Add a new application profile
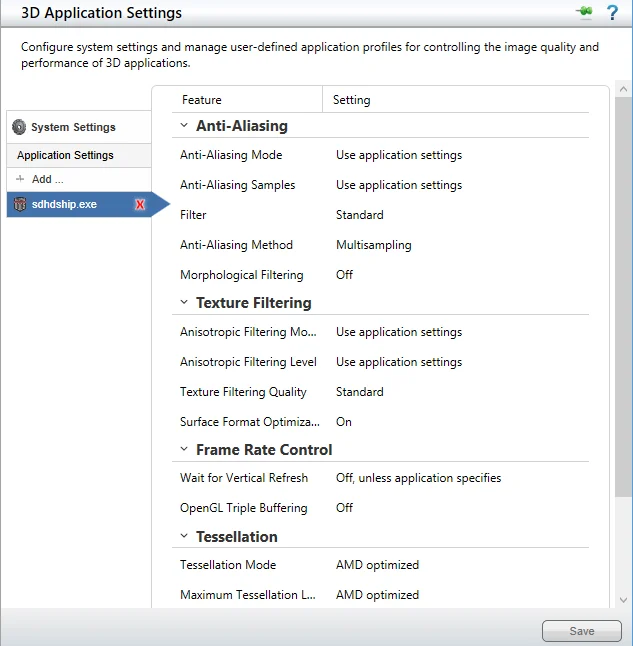 pos(79,179)
